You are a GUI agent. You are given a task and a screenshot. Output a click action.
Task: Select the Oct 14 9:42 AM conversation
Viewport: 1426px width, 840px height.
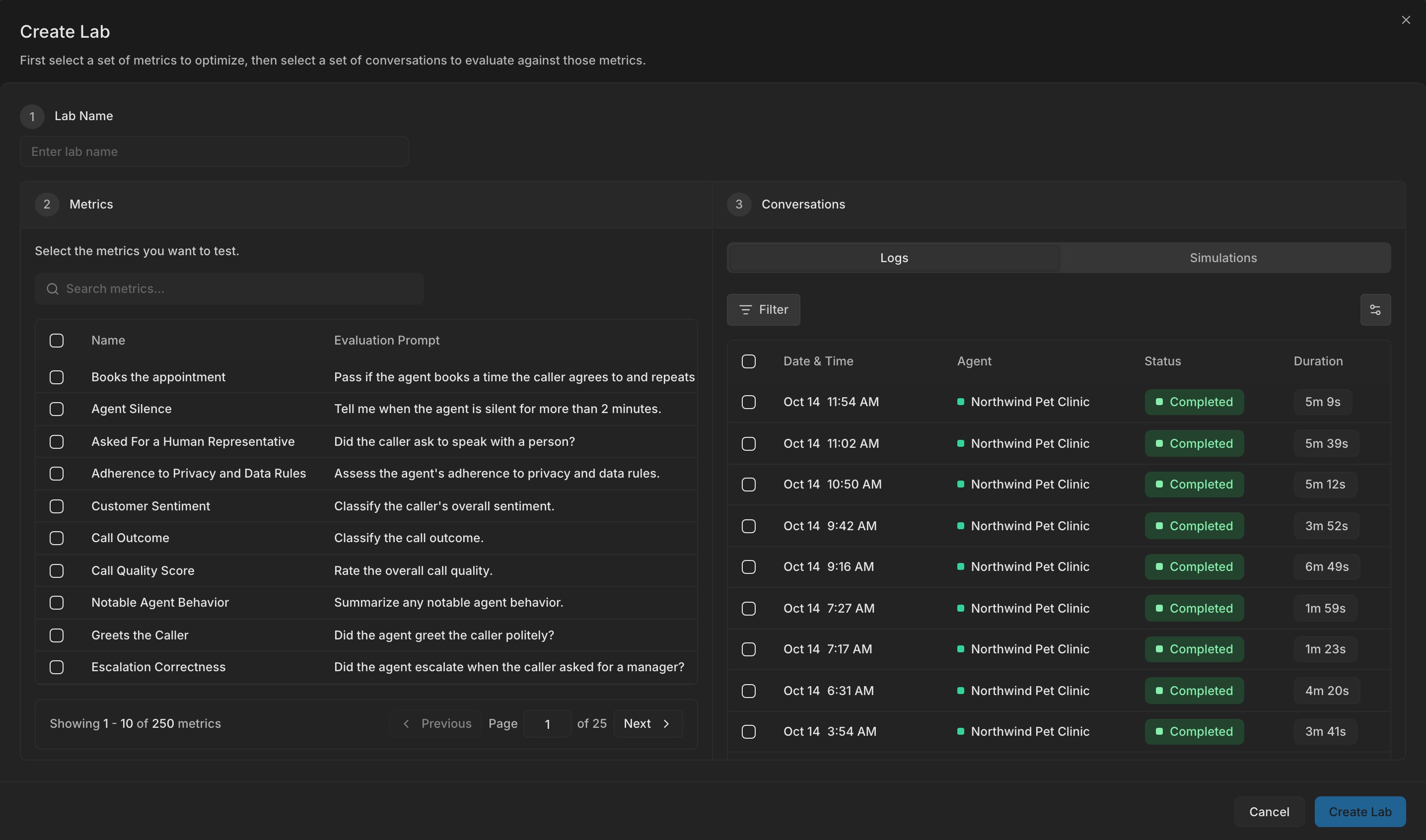(748, 526)
